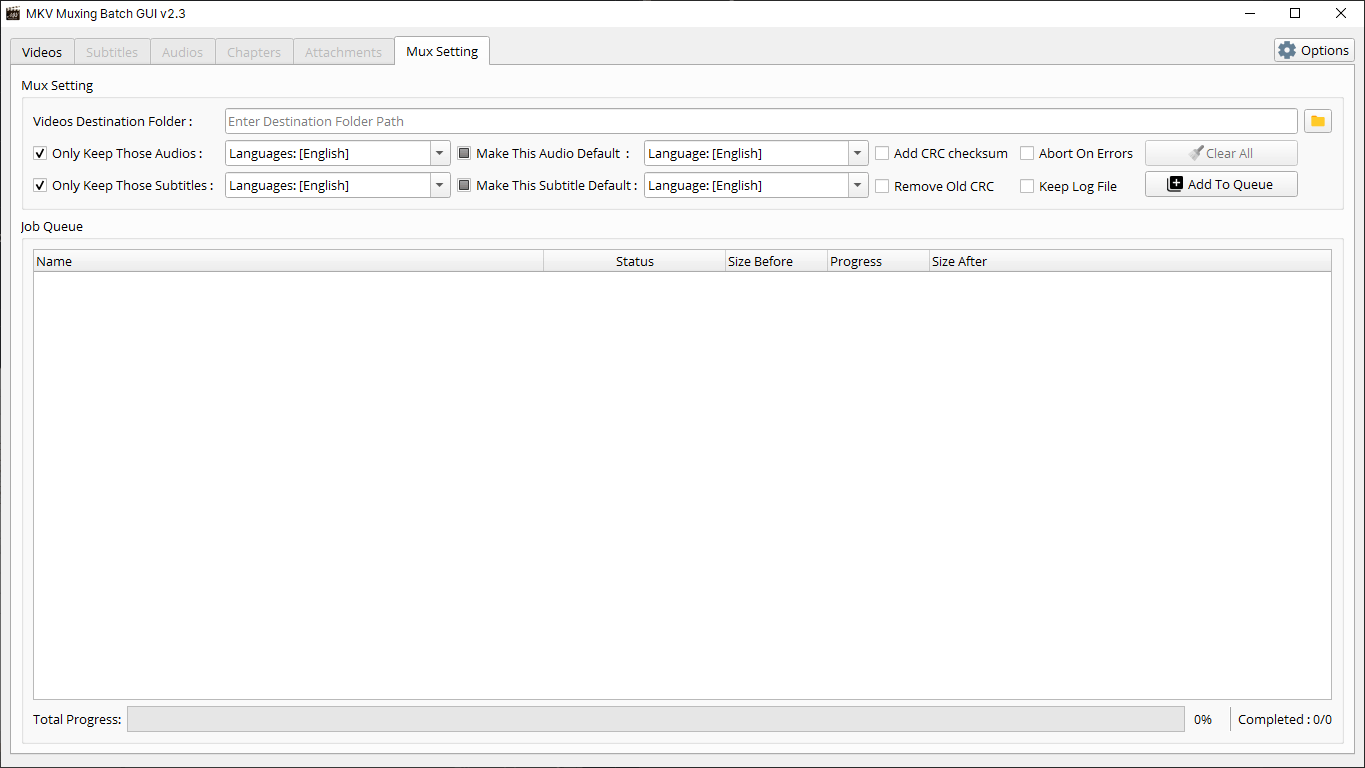Image resolution: width=1365 pixels, height=768 pixels.
Task: Browse for destination folder using folder icon
Action: coord(1317,120)
